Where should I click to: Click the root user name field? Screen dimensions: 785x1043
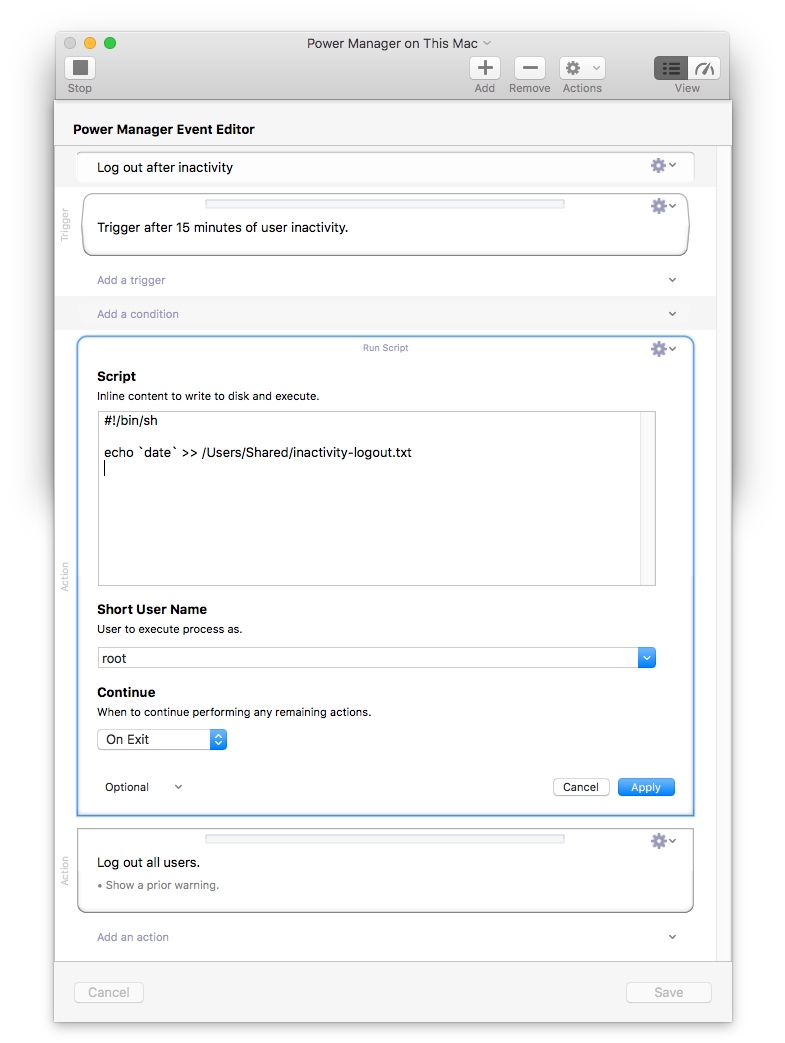pos(368,658)
